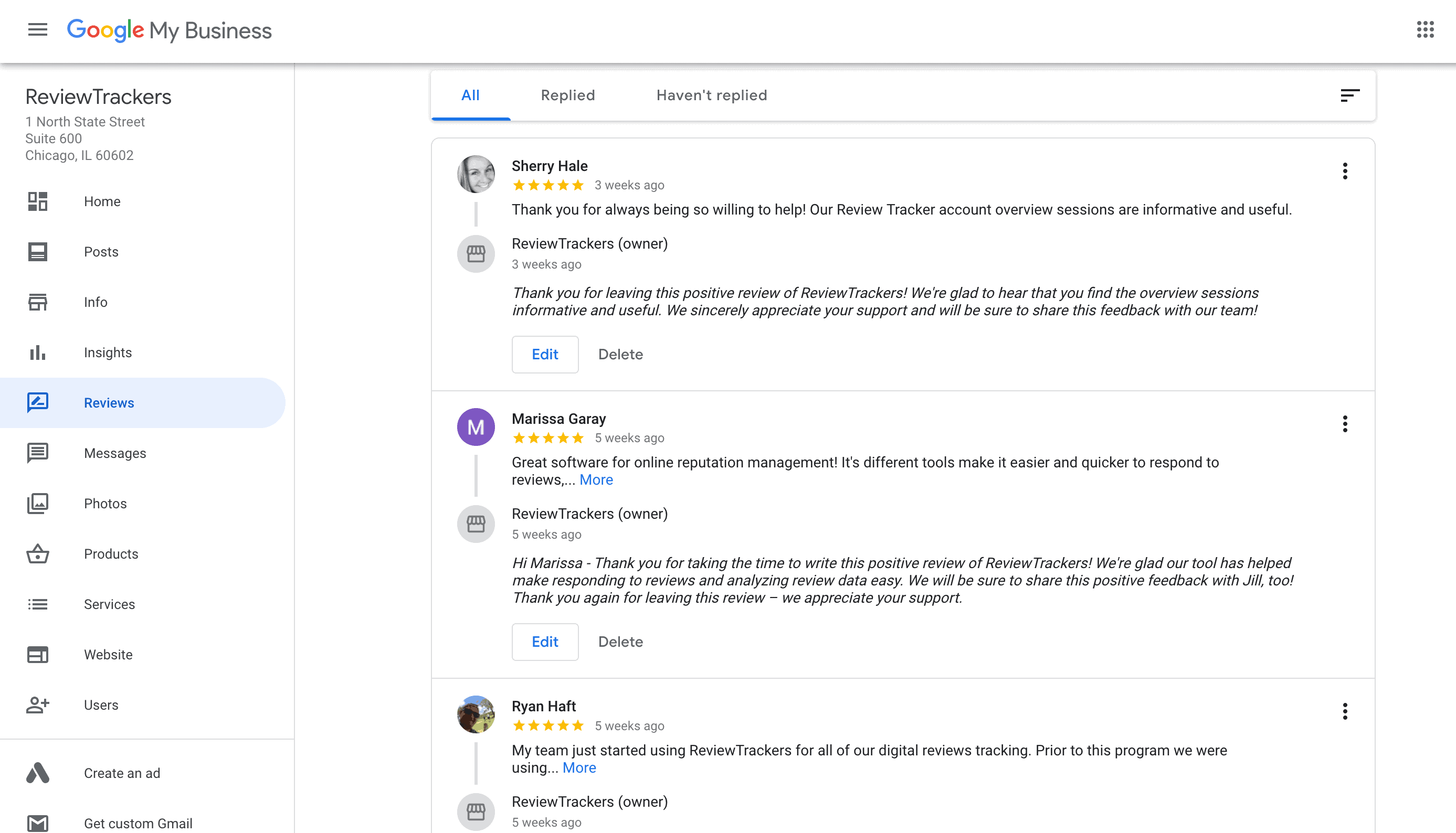Expand Marissa Garay's review with More
Viewport: 1456px width, 833px height.
(596, 479)
